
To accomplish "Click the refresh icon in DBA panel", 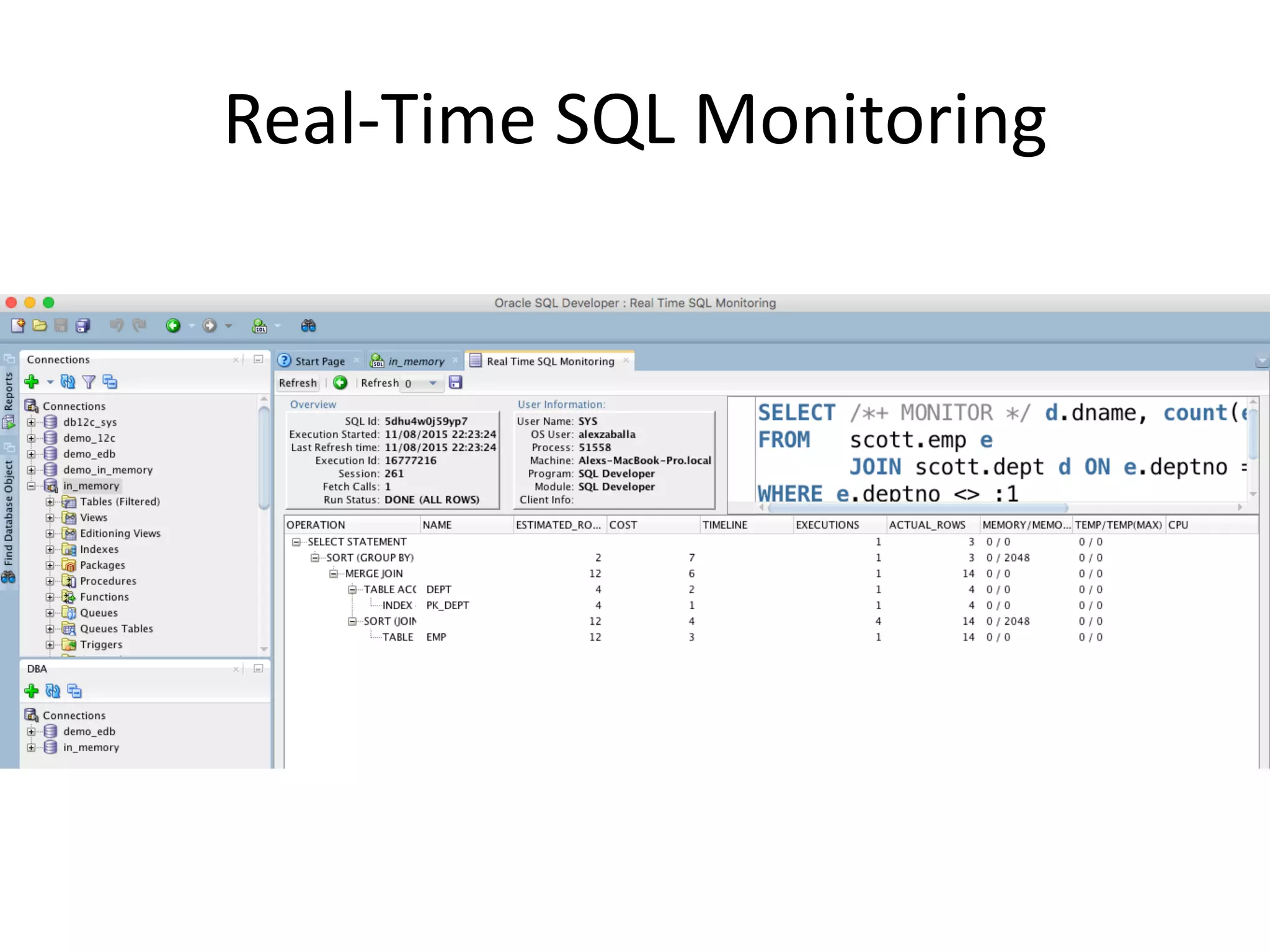I will pos(53,690).
